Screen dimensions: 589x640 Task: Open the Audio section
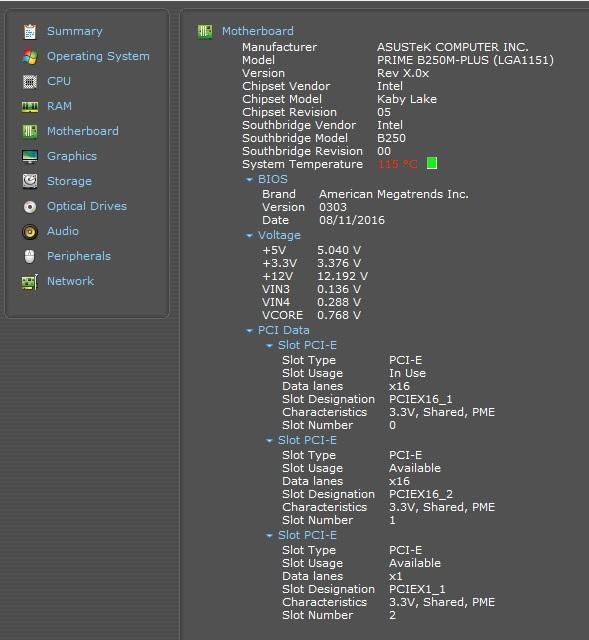coord(63,231)
